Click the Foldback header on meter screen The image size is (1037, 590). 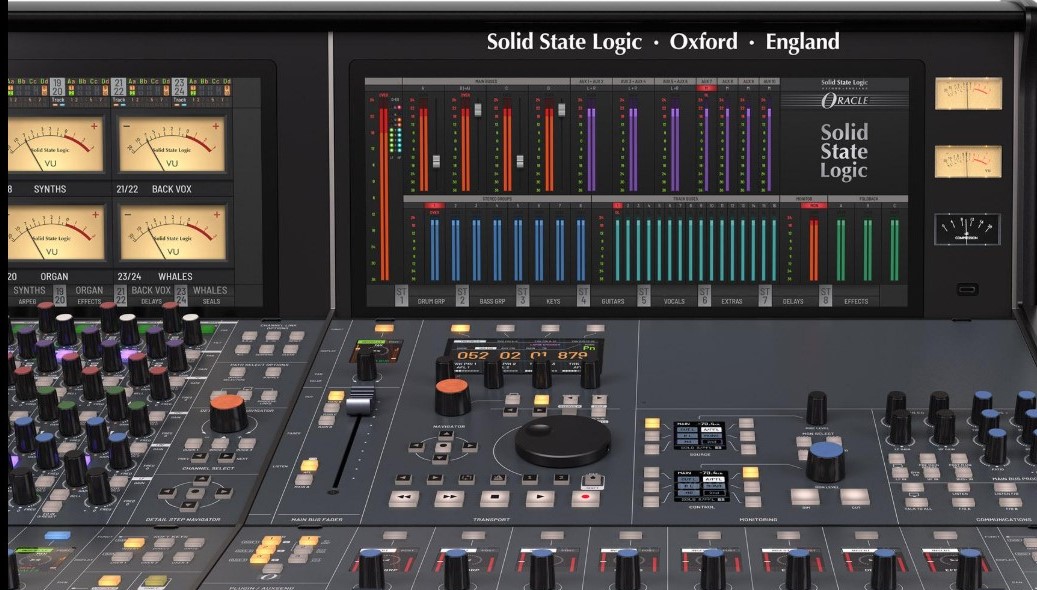pyautogui.click(x=868, y=198)
